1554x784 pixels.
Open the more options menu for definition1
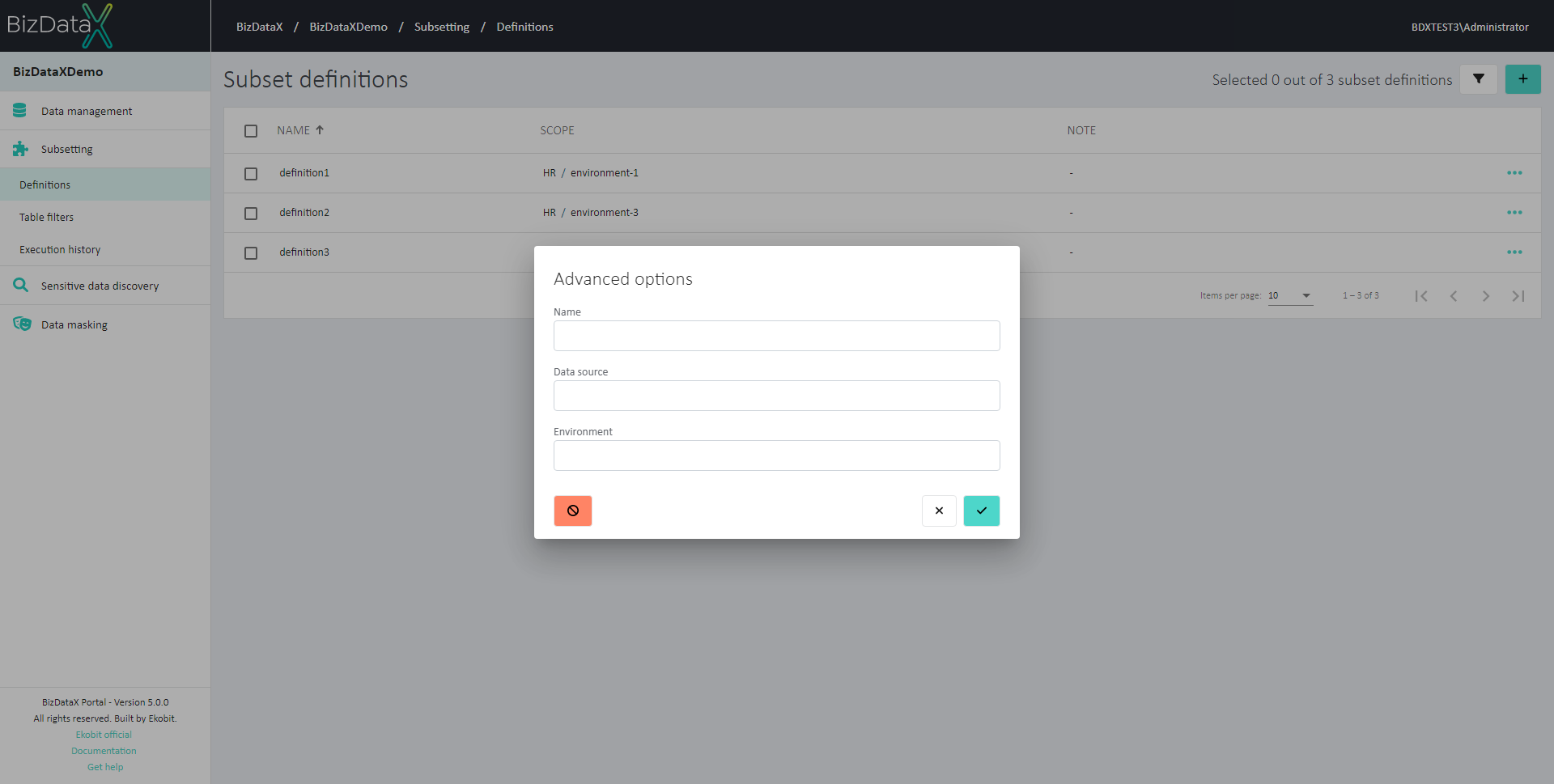click(x=1514, y=173)
